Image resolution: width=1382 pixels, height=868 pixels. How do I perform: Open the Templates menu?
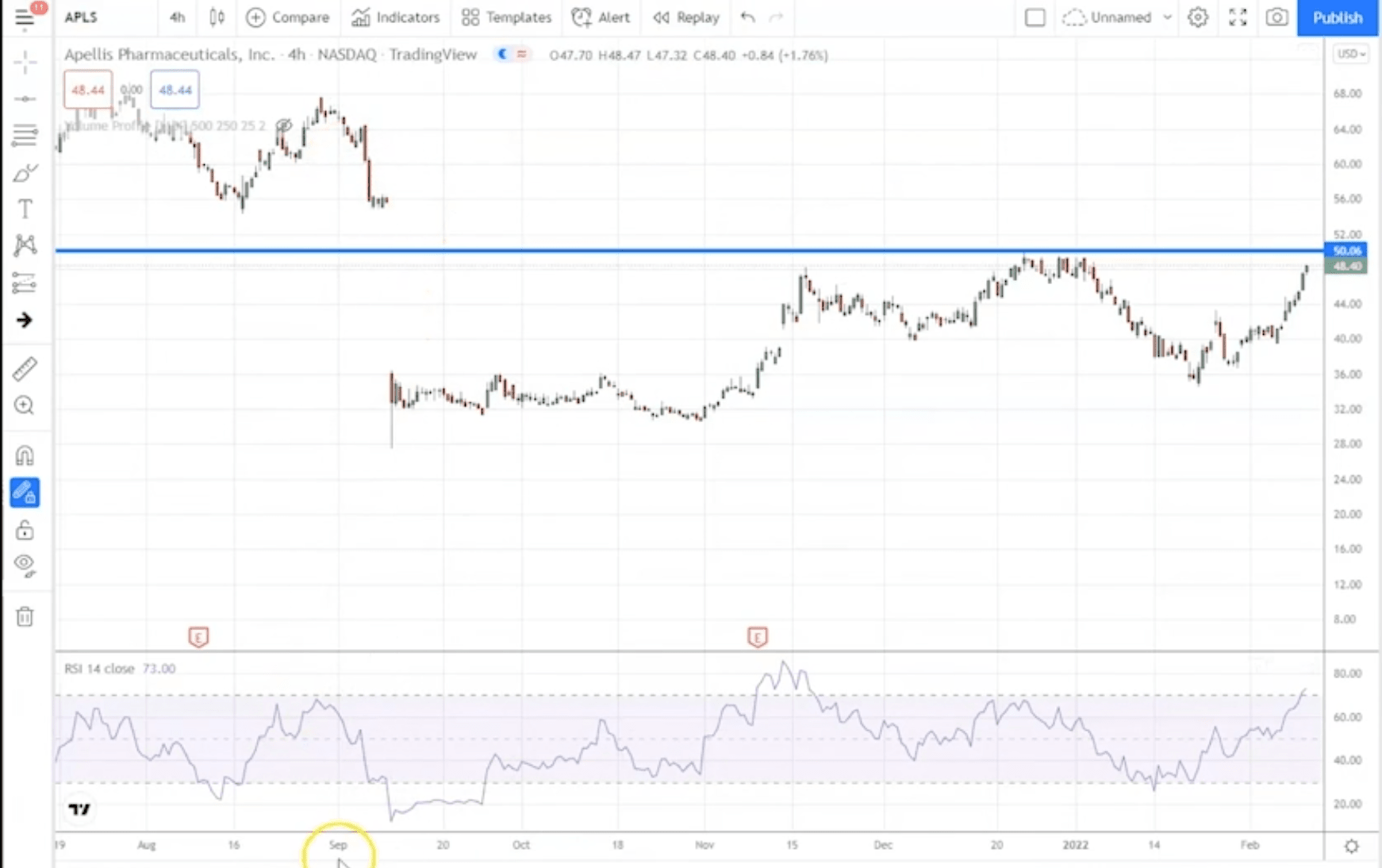click(506, 17)
